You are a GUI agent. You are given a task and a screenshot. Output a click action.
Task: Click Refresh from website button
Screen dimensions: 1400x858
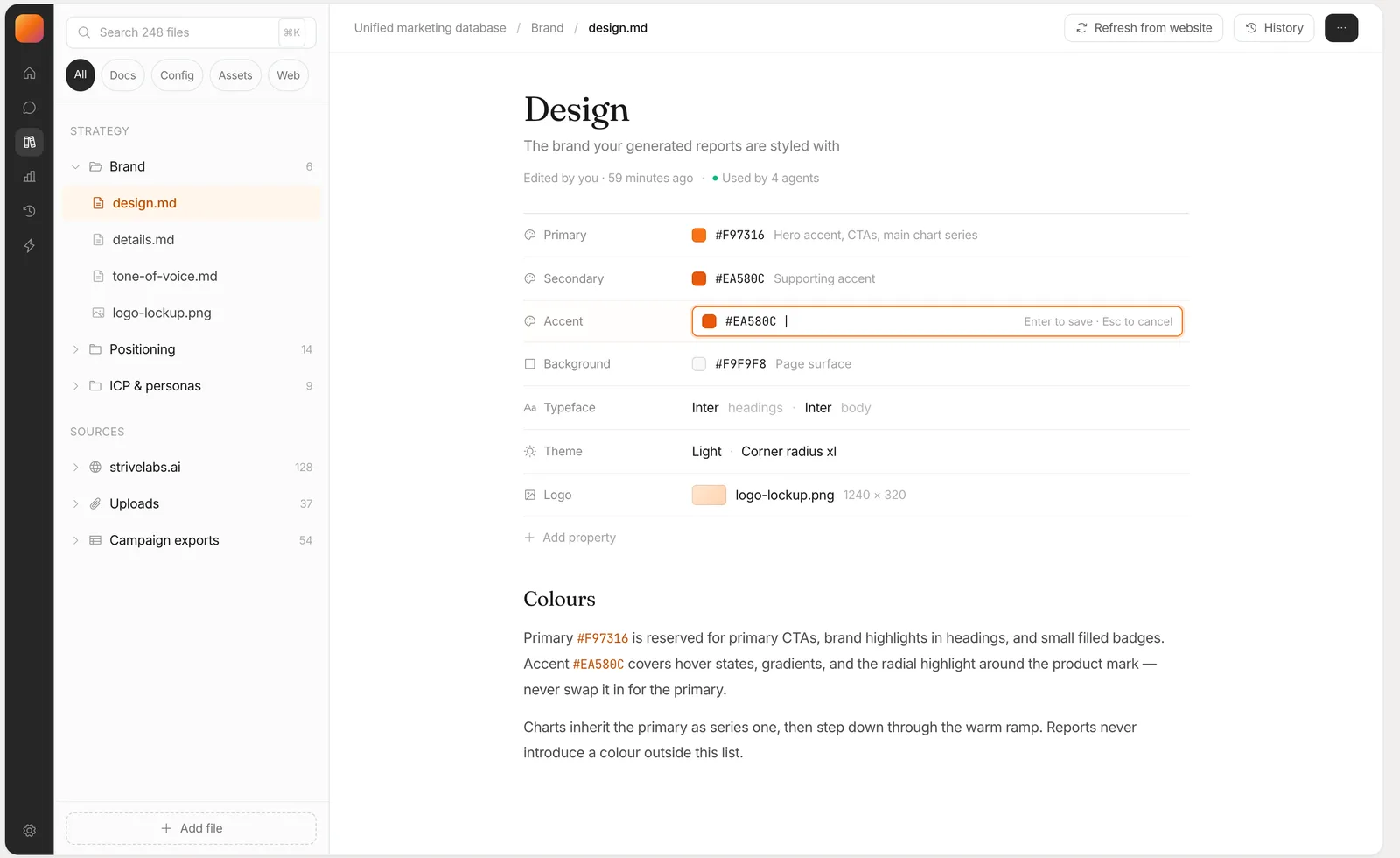click(1143, 28)
